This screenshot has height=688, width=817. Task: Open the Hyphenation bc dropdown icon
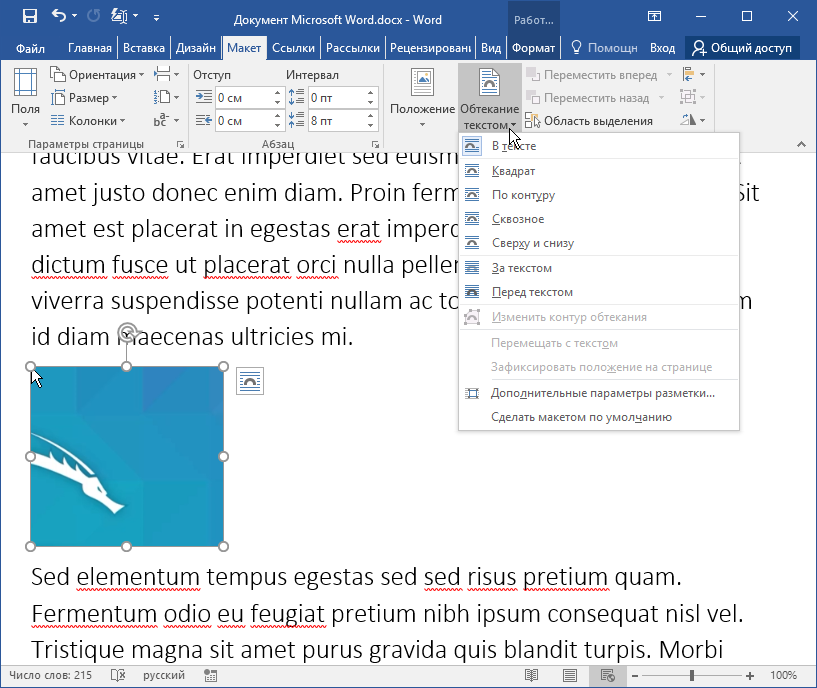pos(167,120)
